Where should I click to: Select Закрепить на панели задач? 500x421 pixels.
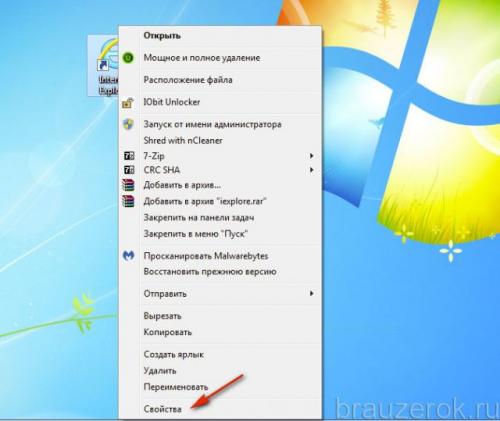click(199, 218)
